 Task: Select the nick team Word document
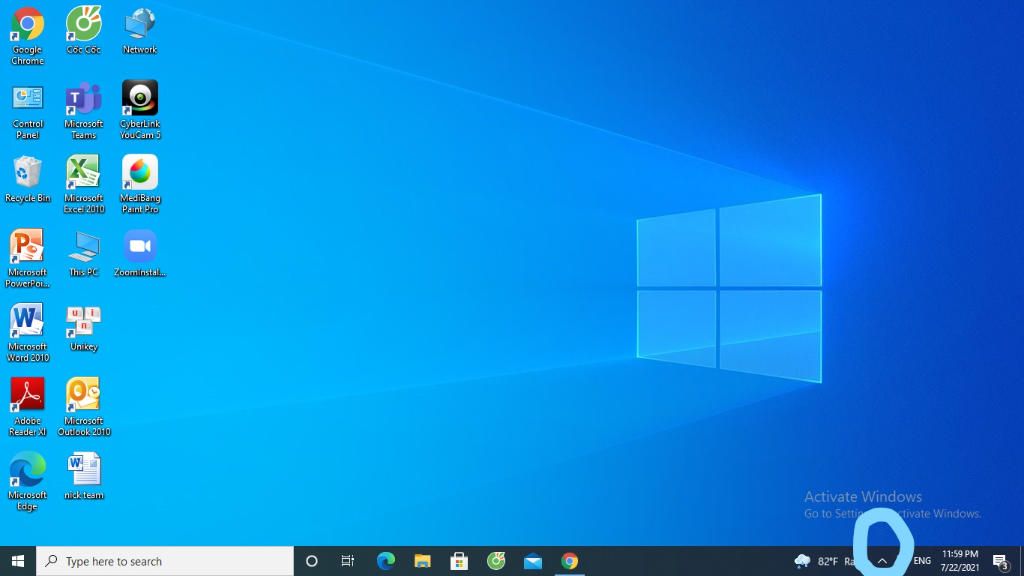point(84,477)
